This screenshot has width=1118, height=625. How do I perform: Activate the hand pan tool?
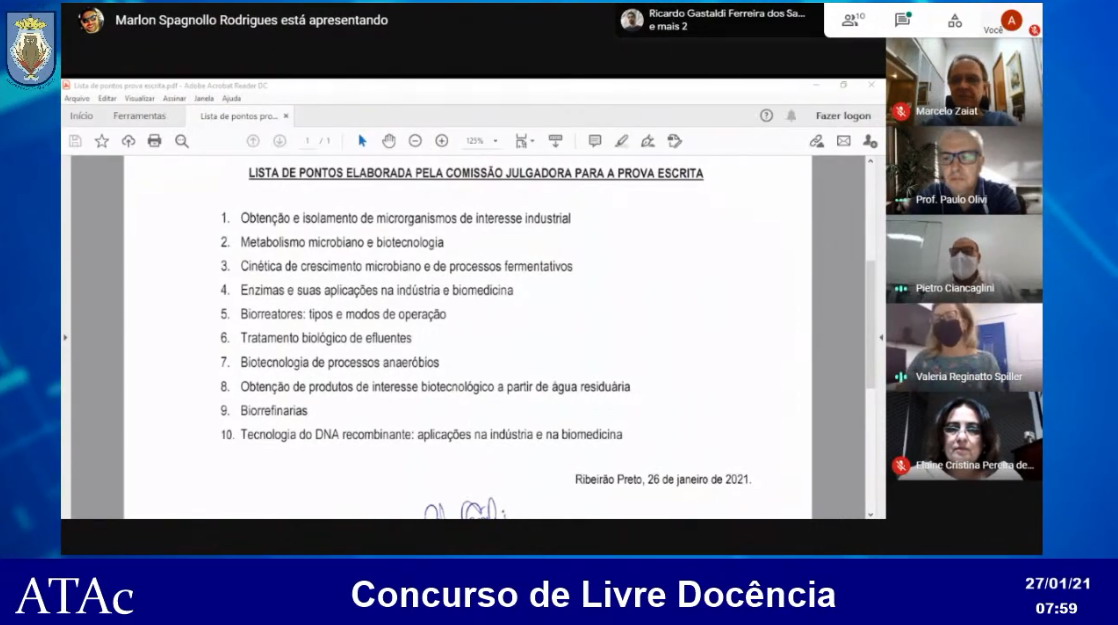[389, 141]
